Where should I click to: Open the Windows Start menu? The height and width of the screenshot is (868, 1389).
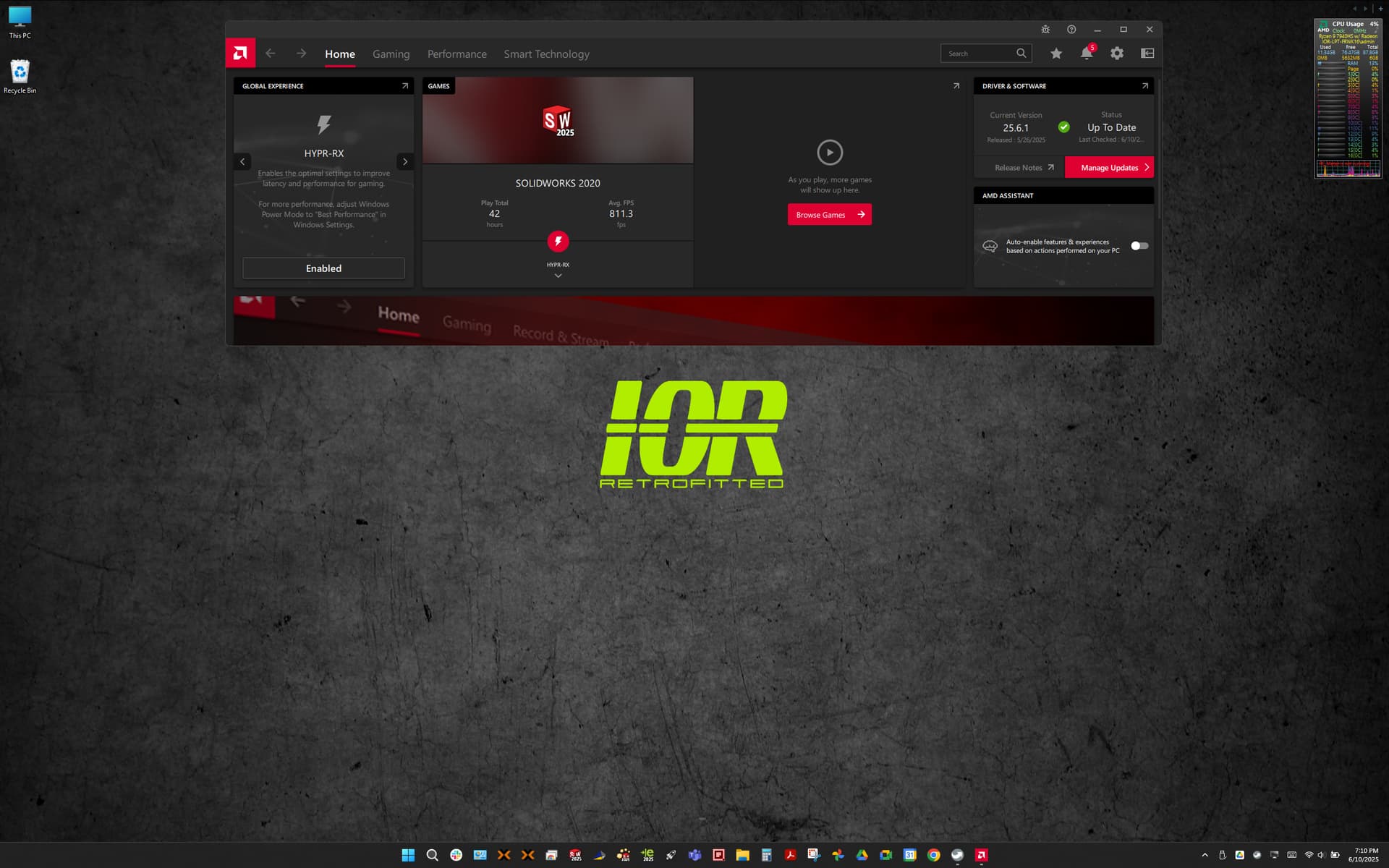point(408,855)
